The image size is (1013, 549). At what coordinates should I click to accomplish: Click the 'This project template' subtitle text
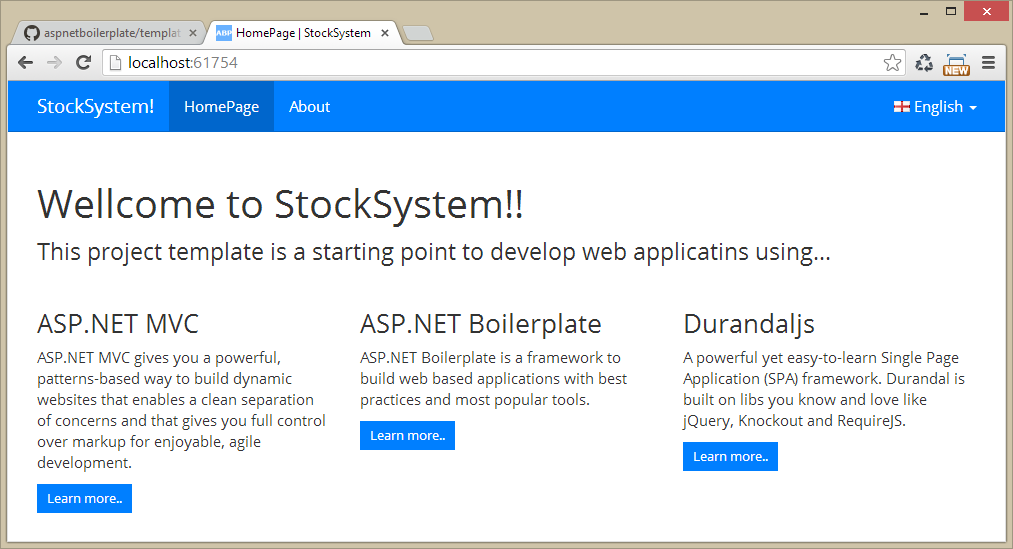tap(433, 252)
